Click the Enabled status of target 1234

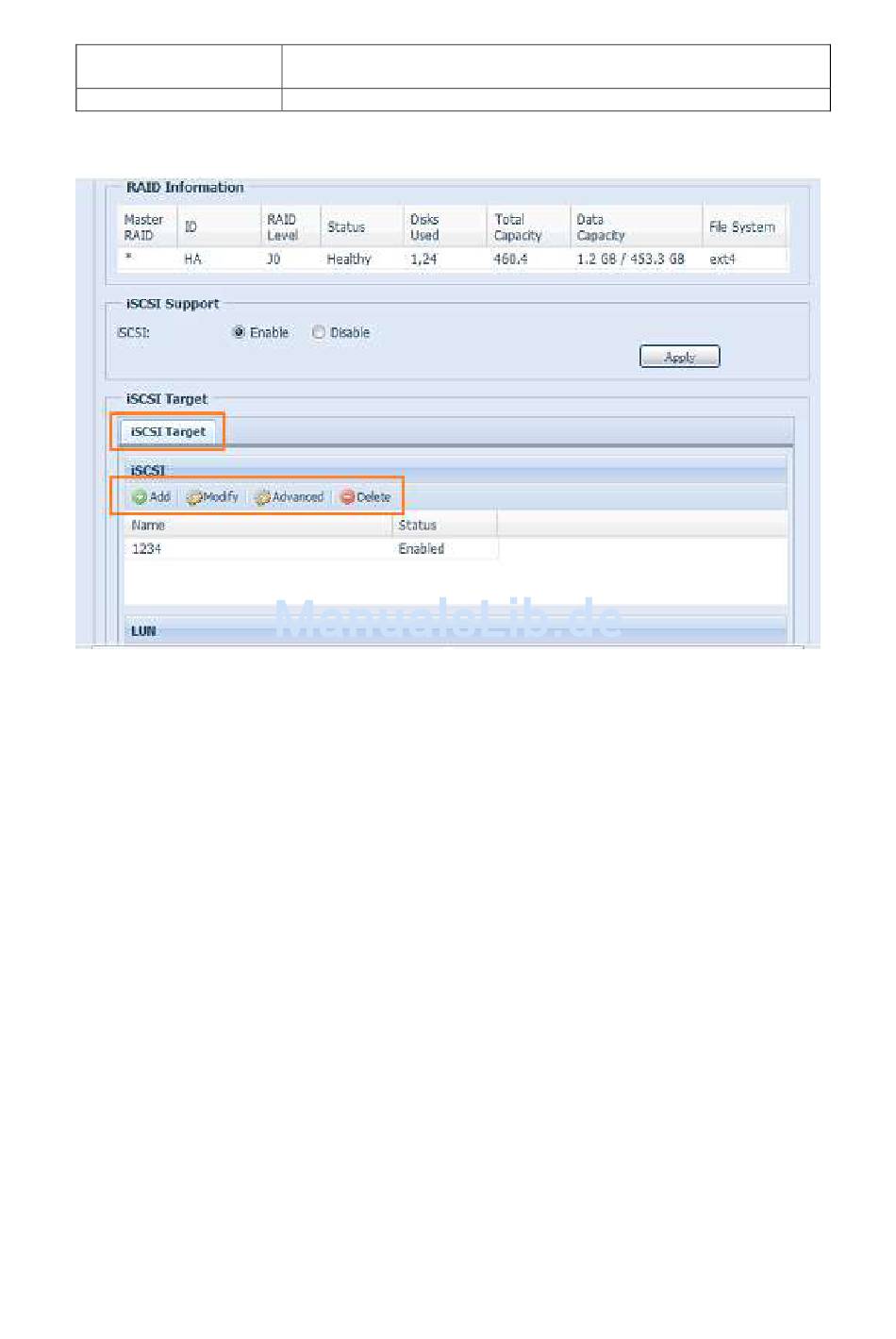pos(421,548)
